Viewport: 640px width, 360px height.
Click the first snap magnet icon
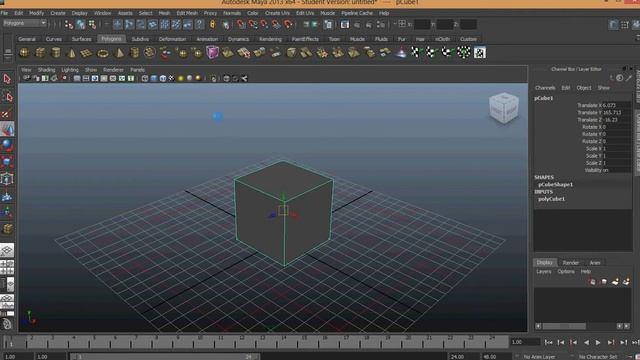pos(241,24)
